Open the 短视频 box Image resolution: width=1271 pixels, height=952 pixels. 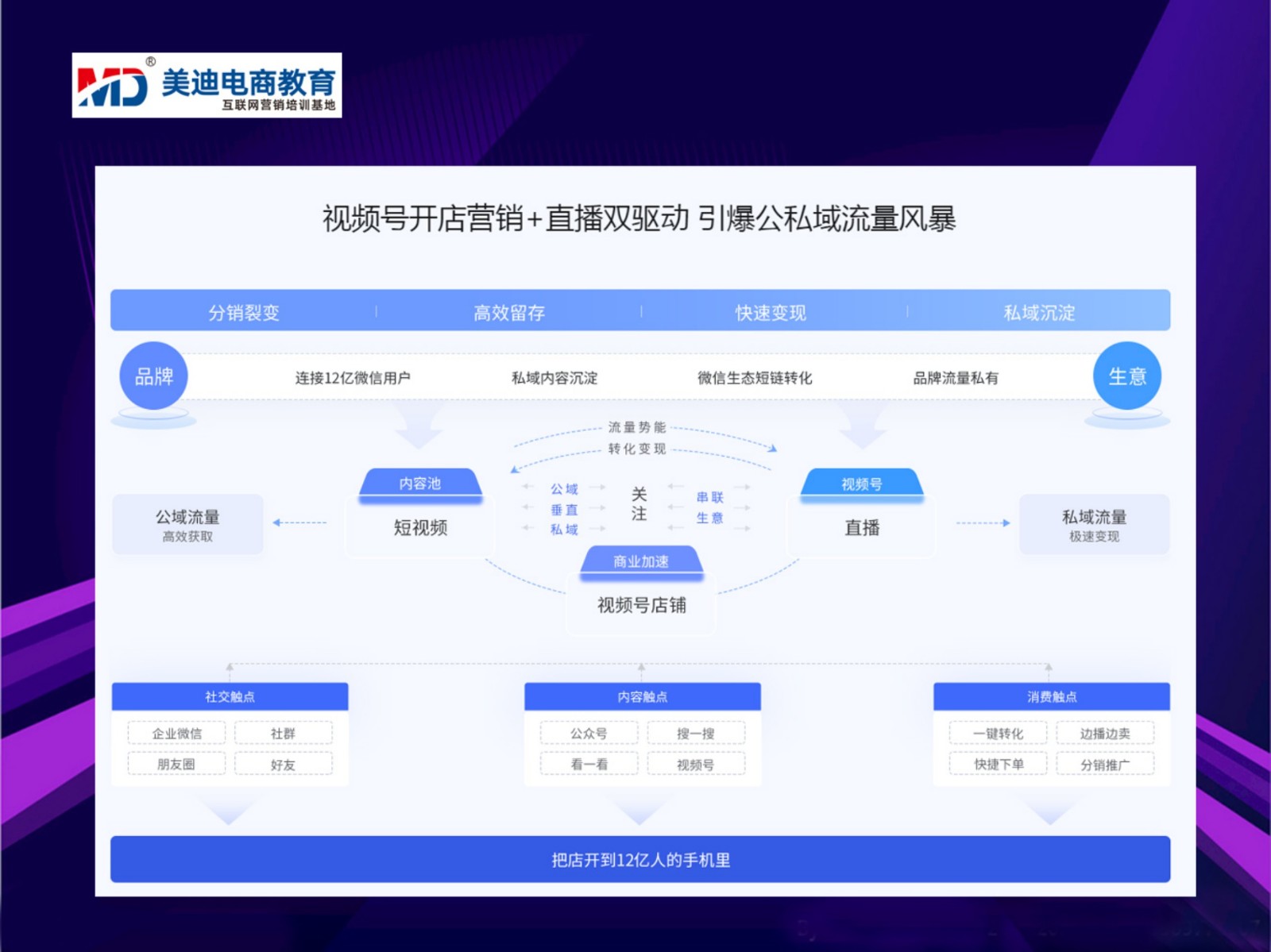(x=420, y=528)
